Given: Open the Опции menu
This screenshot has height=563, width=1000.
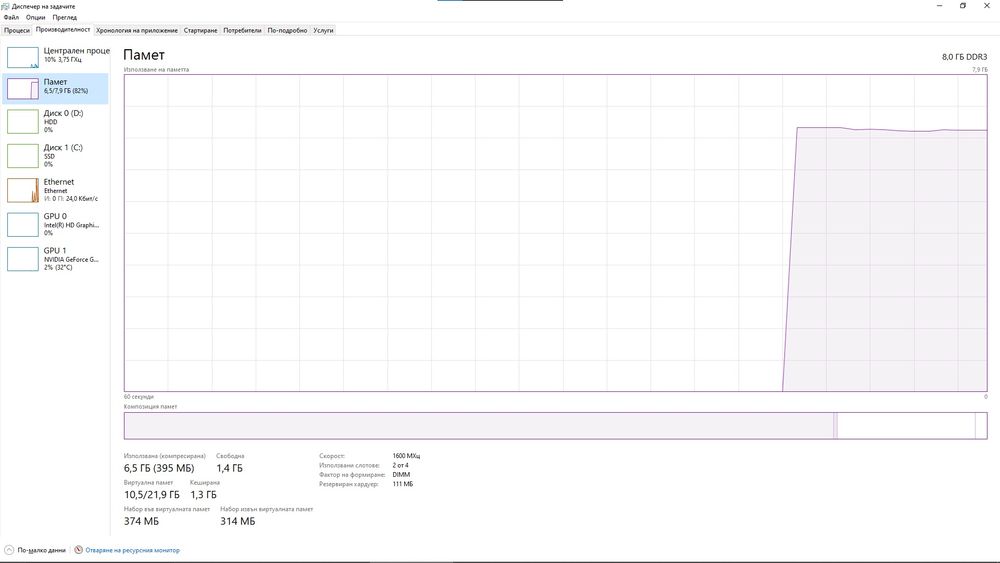Looking at the screenshot, I should (35, 17).
